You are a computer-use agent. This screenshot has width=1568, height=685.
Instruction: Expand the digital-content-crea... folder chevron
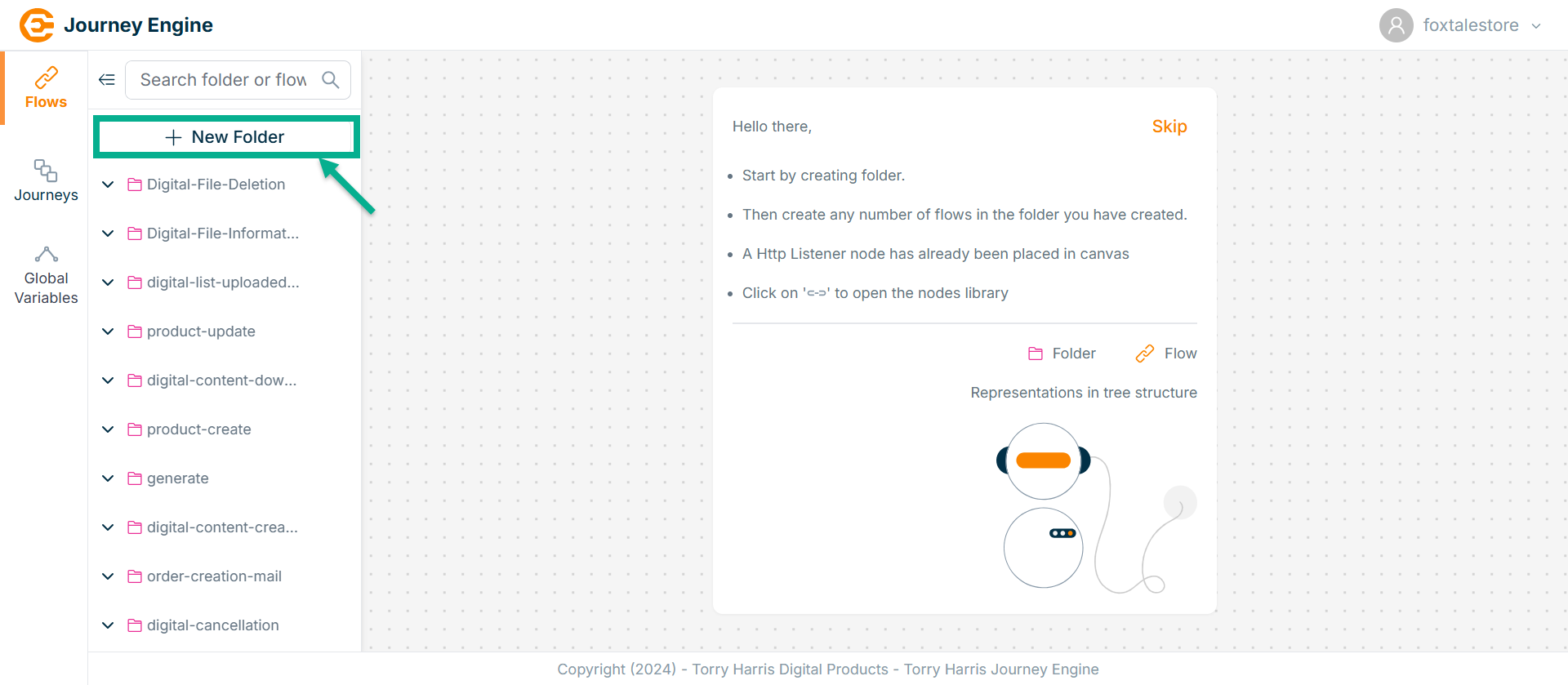tap(108, 527)
